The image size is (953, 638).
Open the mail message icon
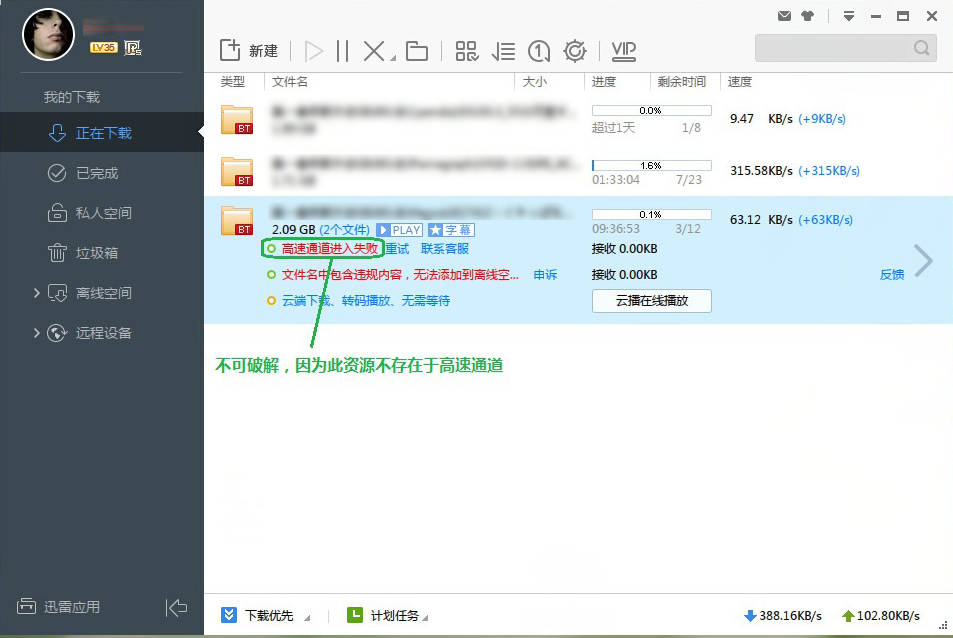point(784,16)
